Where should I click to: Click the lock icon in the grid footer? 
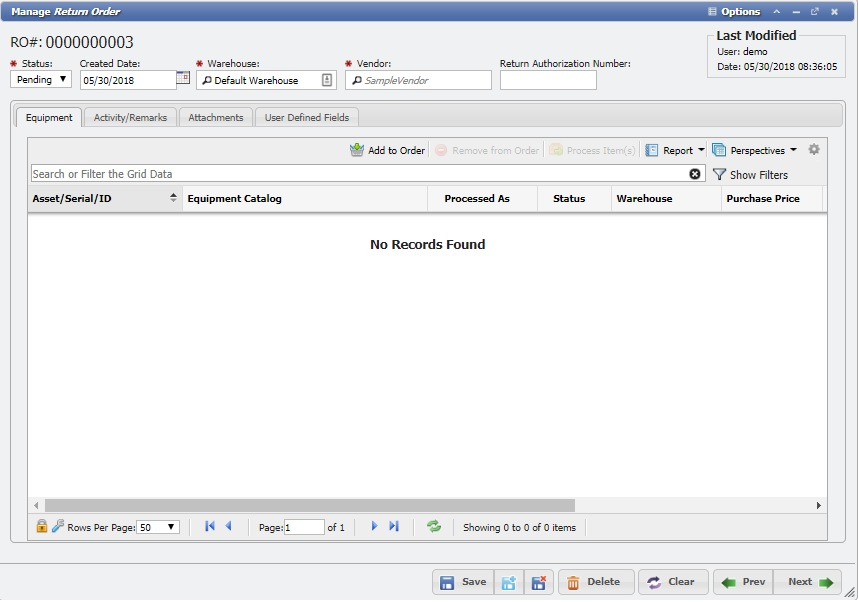(42, 526)
